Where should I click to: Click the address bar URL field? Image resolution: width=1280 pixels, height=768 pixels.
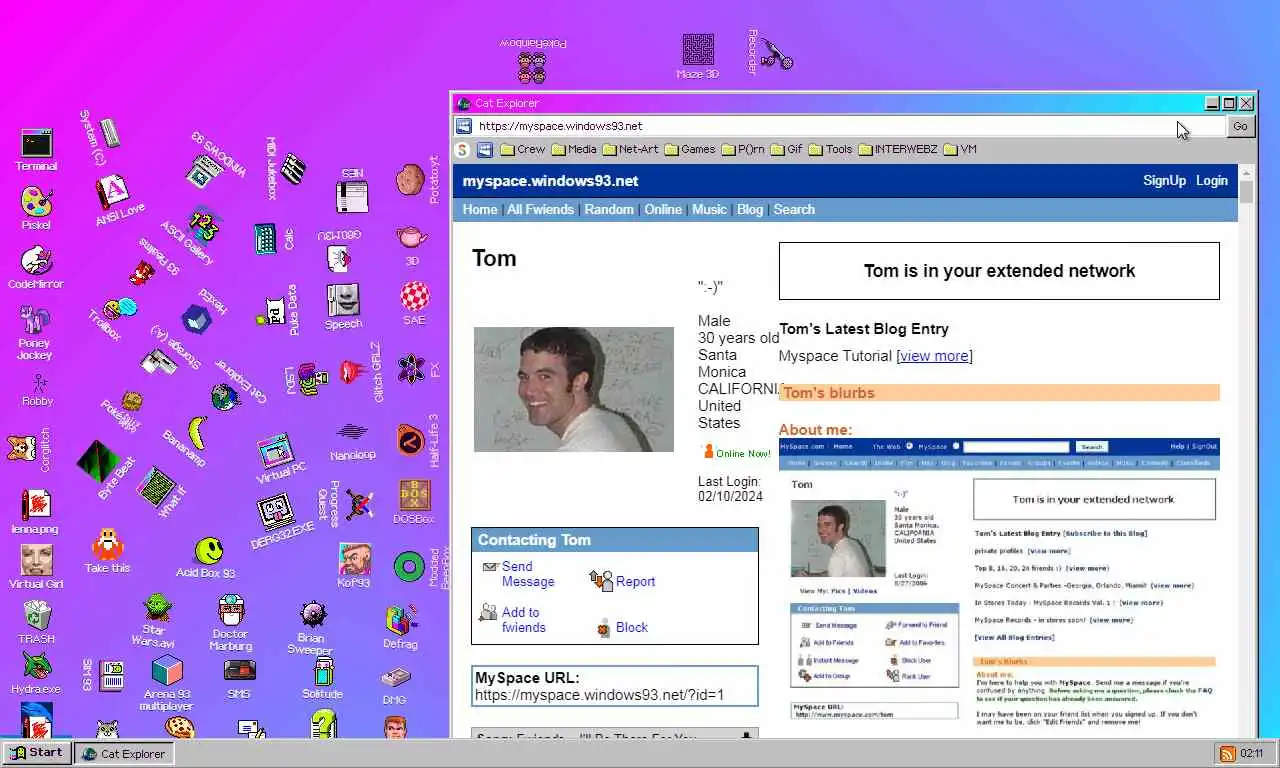pos(849,126)
